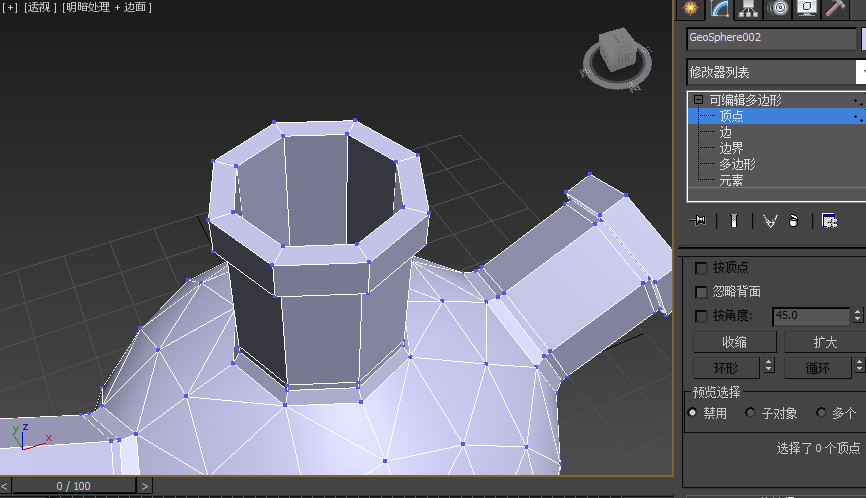Image resolution: width=866 pixels, height=498 pixels.
Task: Select 可编辑多边形 in the modifier stack
Action: tap(745, 100)
